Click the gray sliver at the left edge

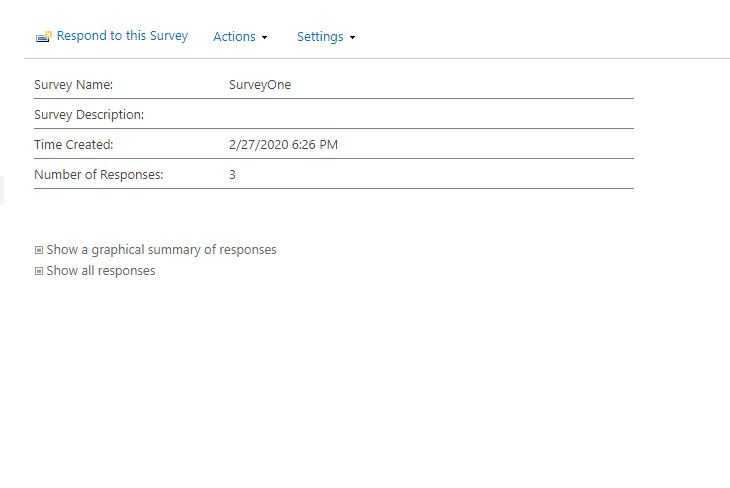(2, 190)
